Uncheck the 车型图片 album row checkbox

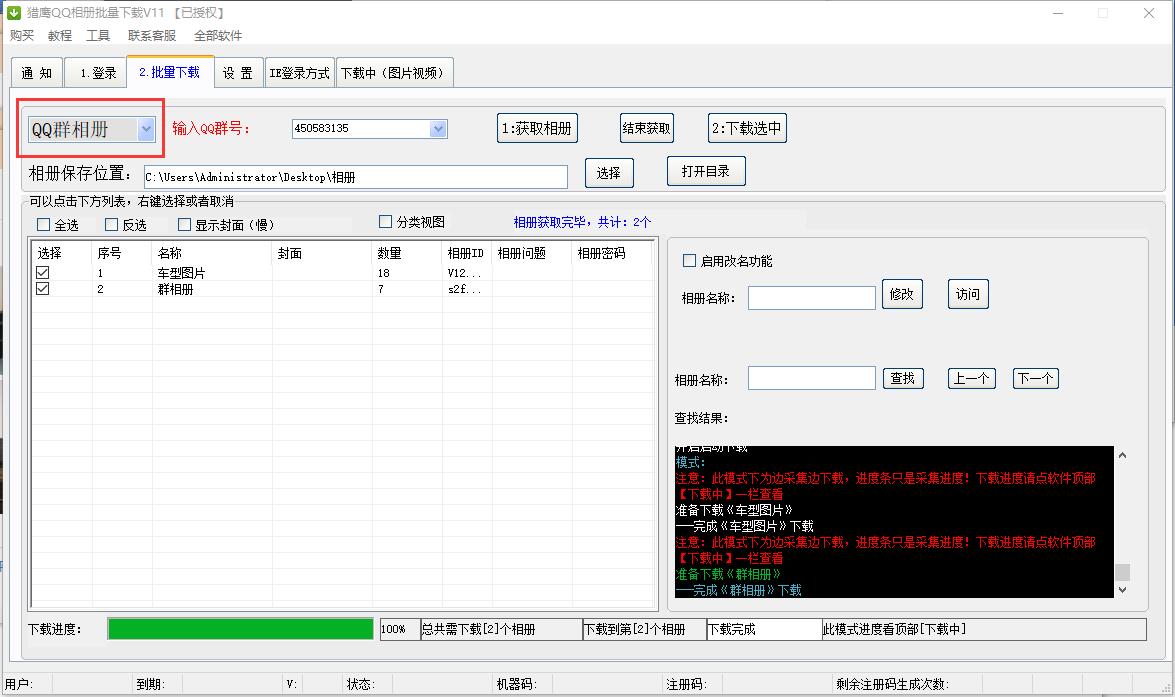click(43, 273)
